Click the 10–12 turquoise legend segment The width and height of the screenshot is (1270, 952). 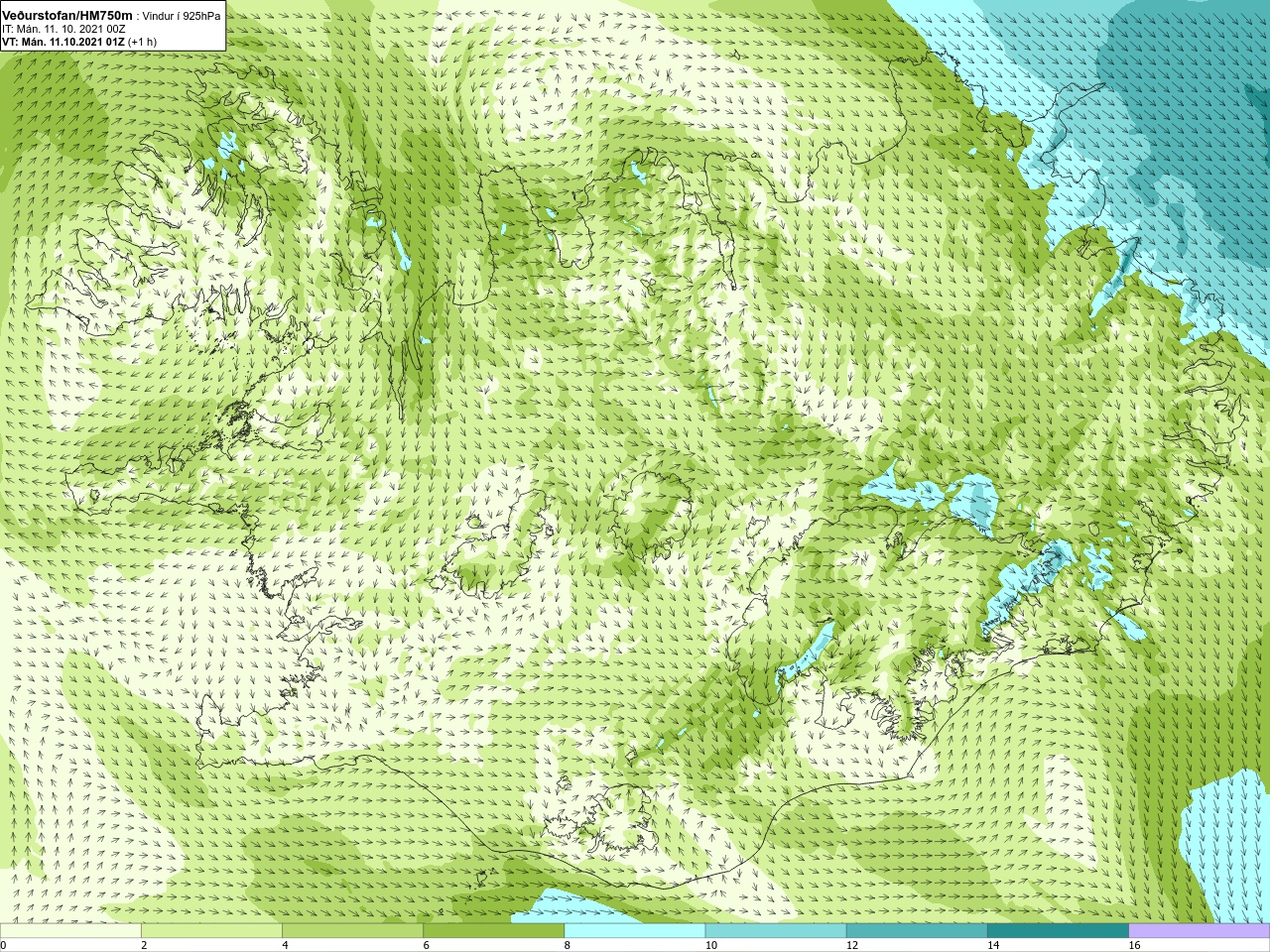pos(776,931)
